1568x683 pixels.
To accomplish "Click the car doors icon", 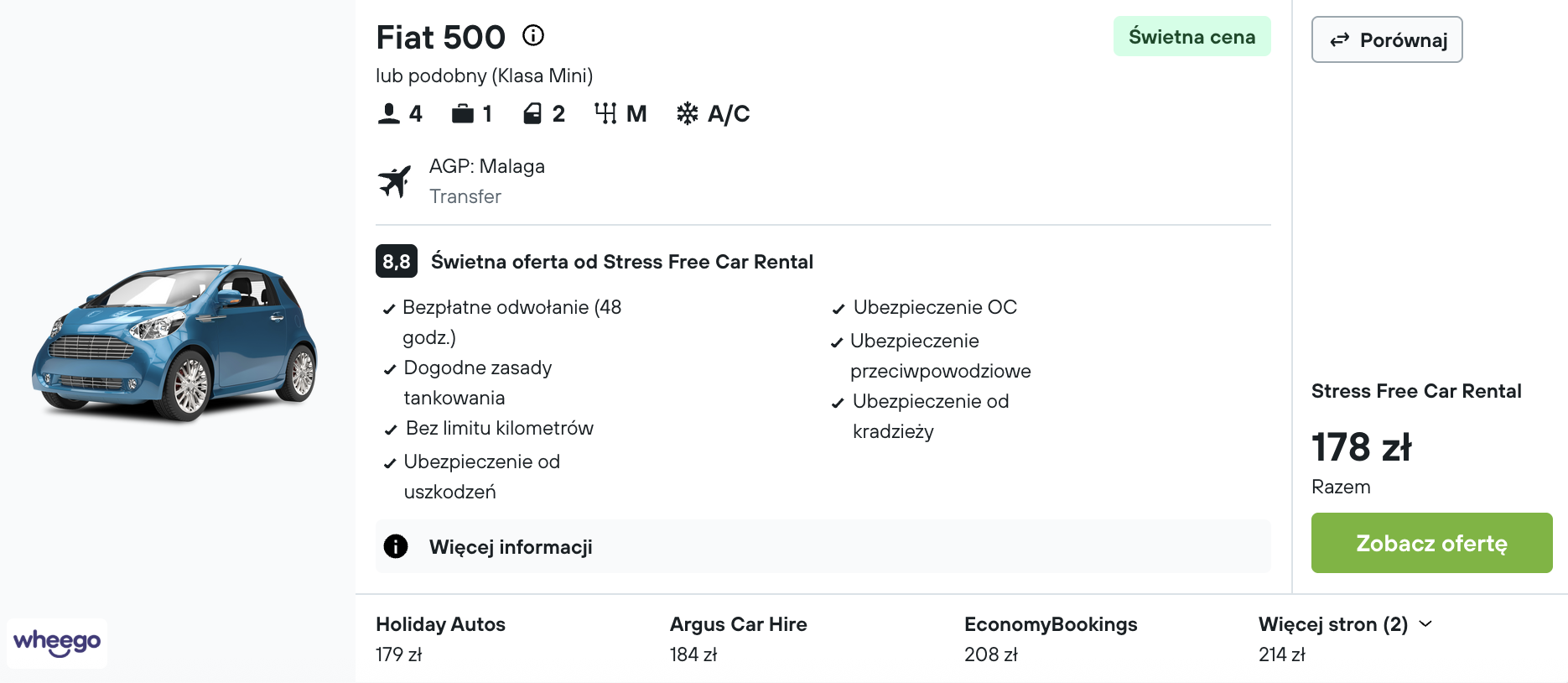I will pos(532,113).
